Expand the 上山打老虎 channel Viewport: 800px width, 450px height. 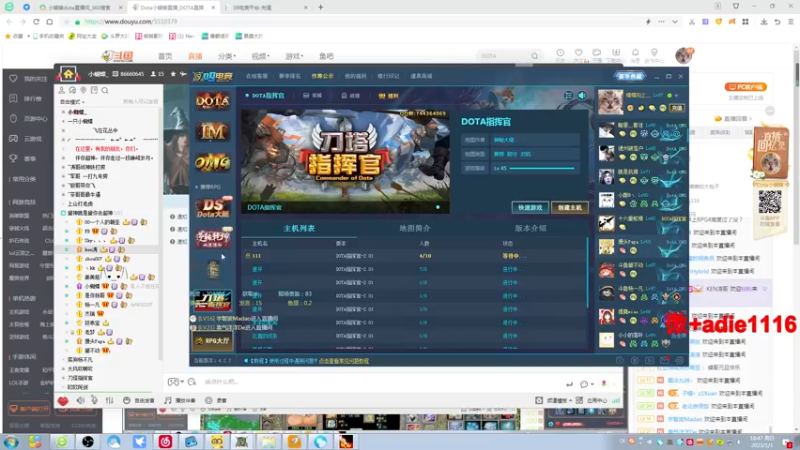80,204
